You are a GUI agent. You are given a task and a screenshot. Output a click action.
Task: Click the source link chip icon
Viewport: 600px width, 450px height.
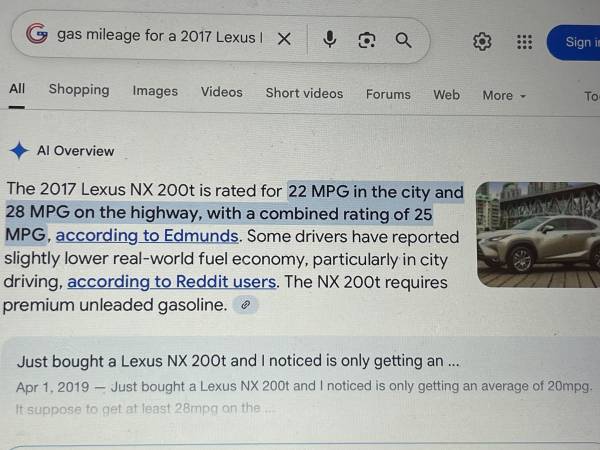coord(246,305)
